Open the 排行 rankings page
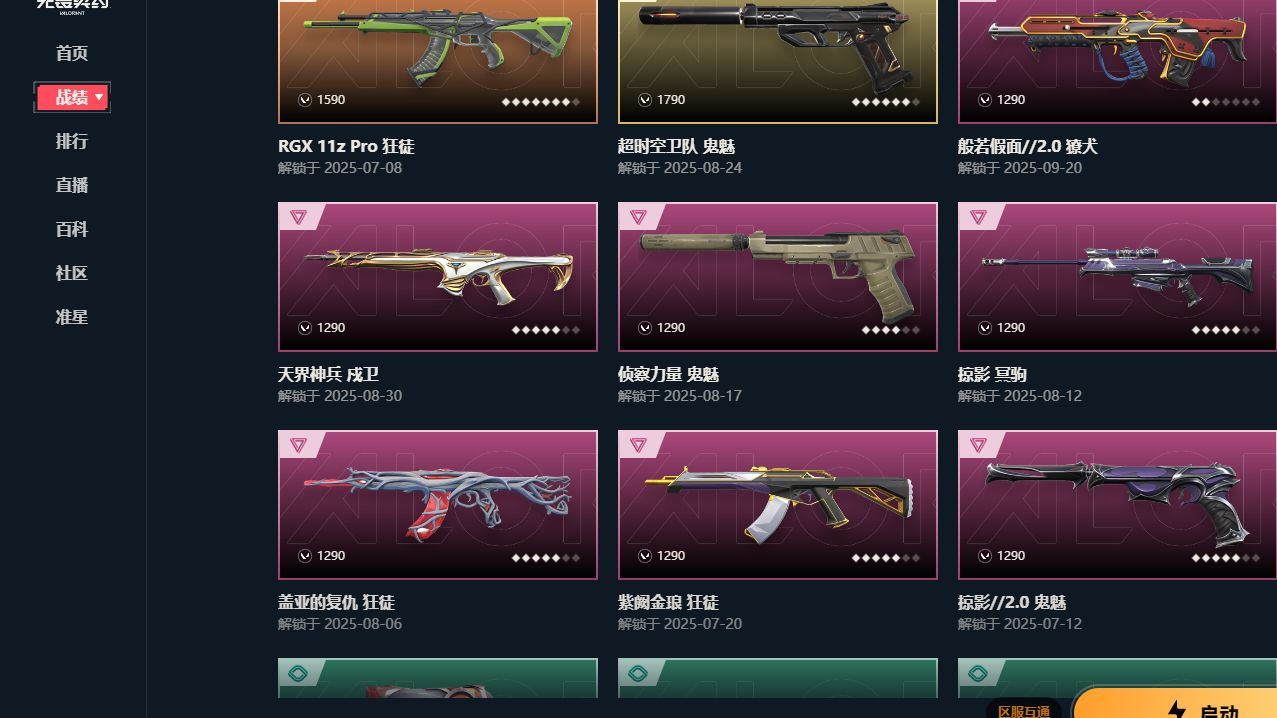Image resolution: width=1277 pixels, height=718 pixels. 72,141
